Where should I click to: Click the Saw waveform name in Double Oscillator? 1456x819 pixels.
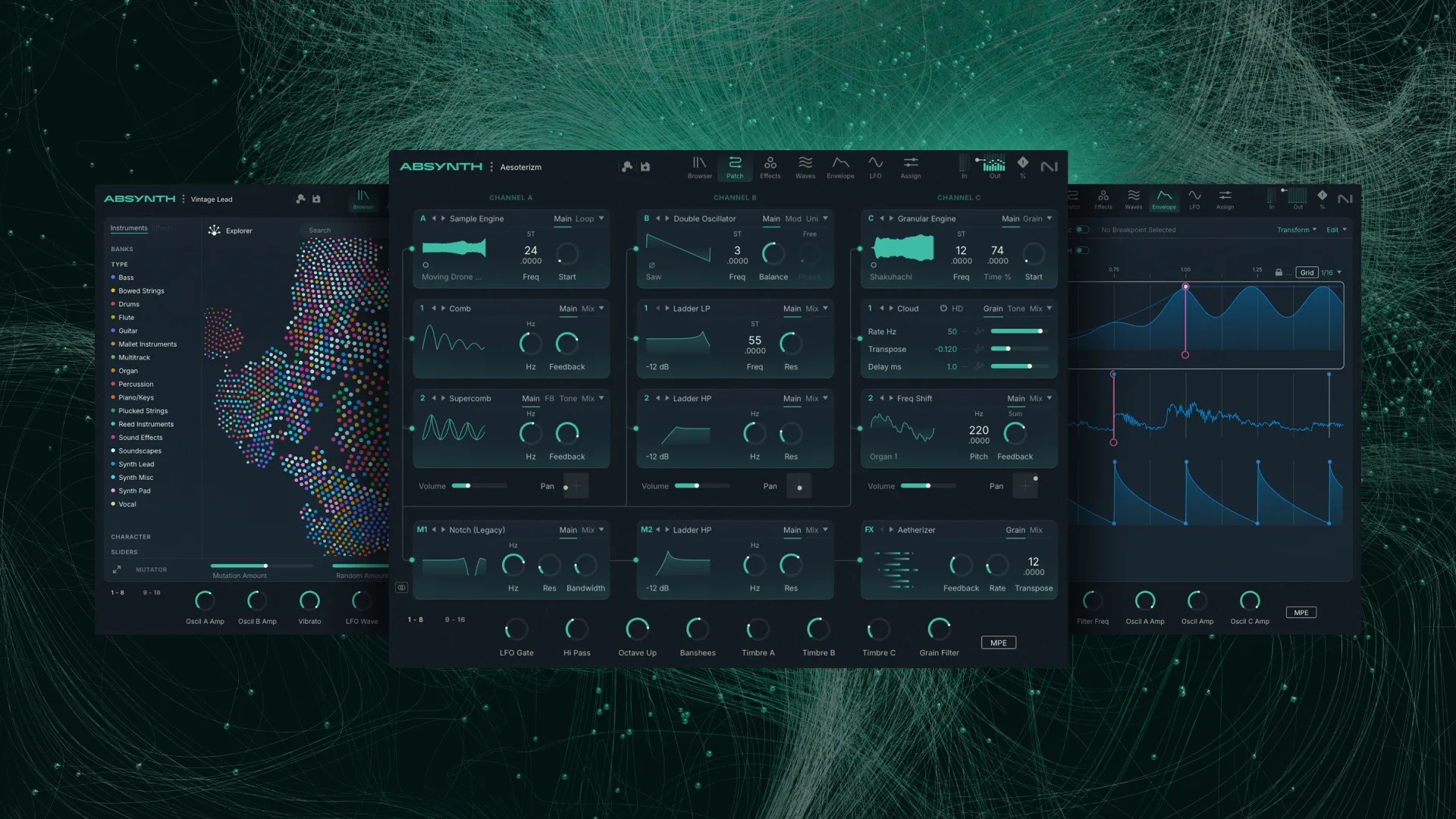point(654,277)
